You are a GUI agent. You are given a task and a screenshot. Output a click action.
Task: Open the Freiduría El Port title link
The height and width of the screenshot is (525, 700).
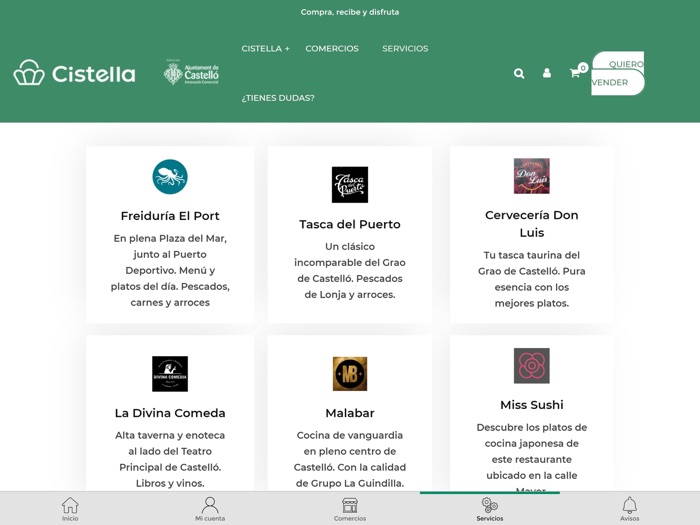[170, 216]
